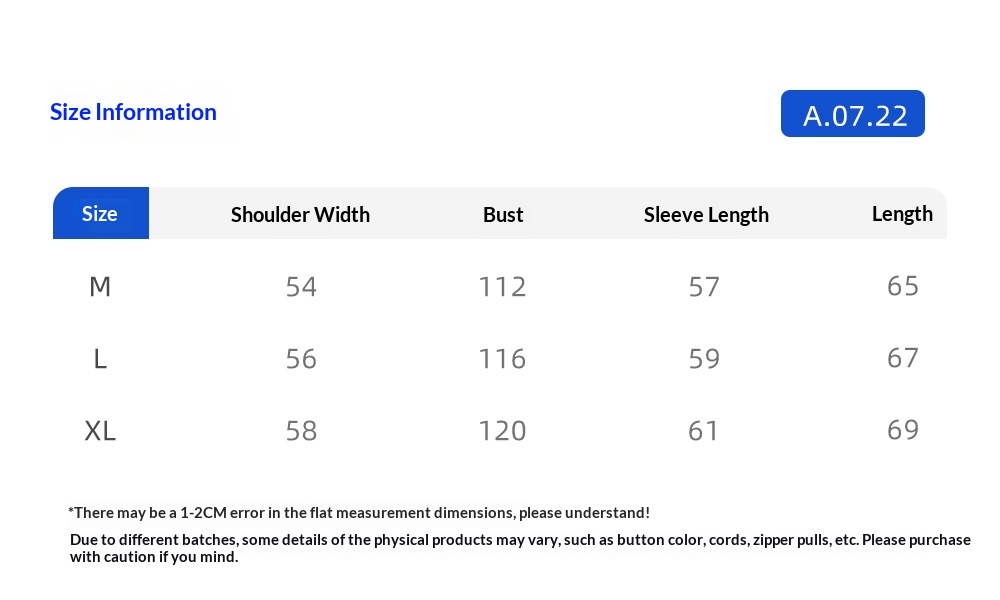The image size is (1000, 600).
Task: Select bust value 120
Action: coord(502,431)
